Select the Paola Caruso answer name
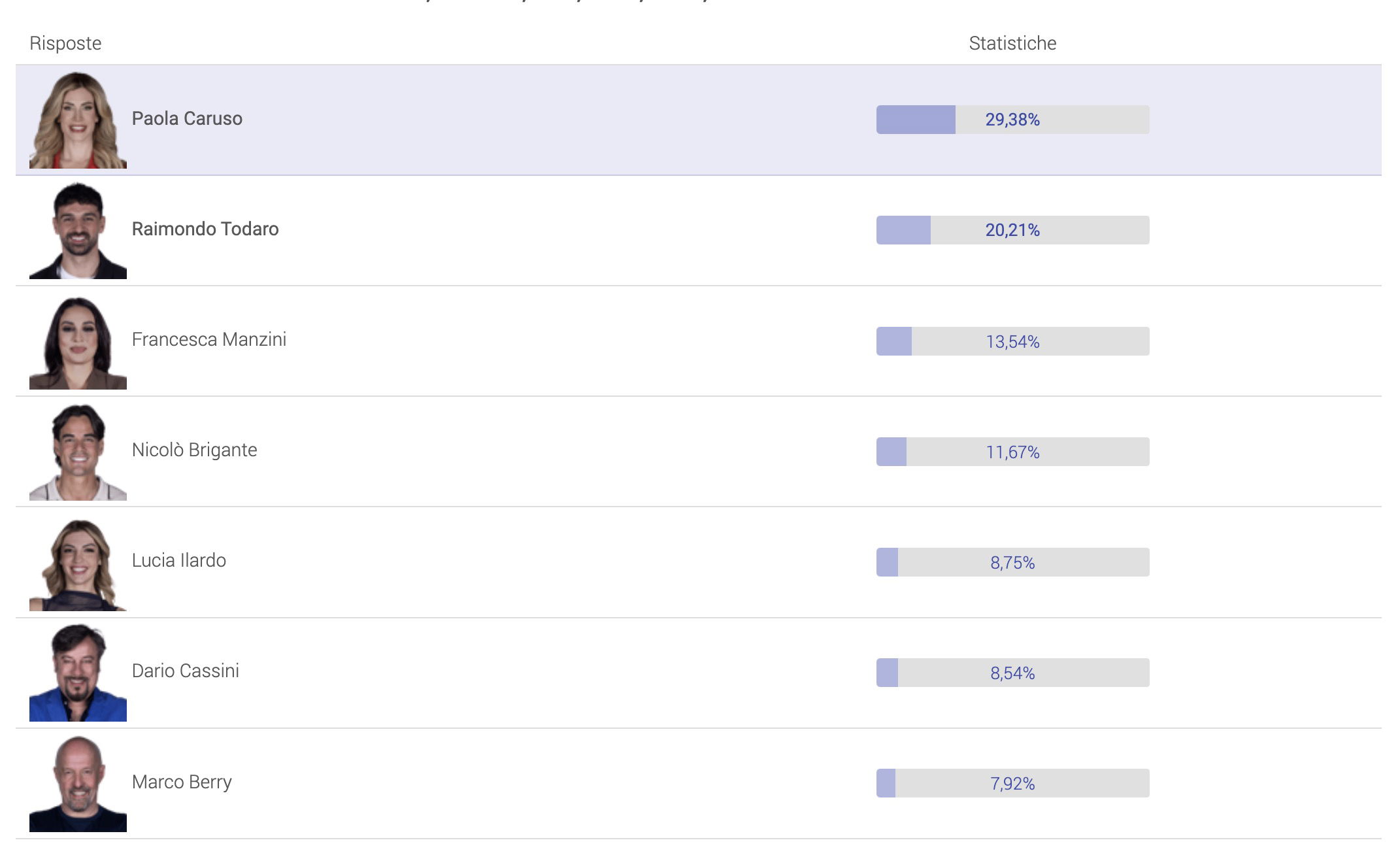 coord(187,118)
